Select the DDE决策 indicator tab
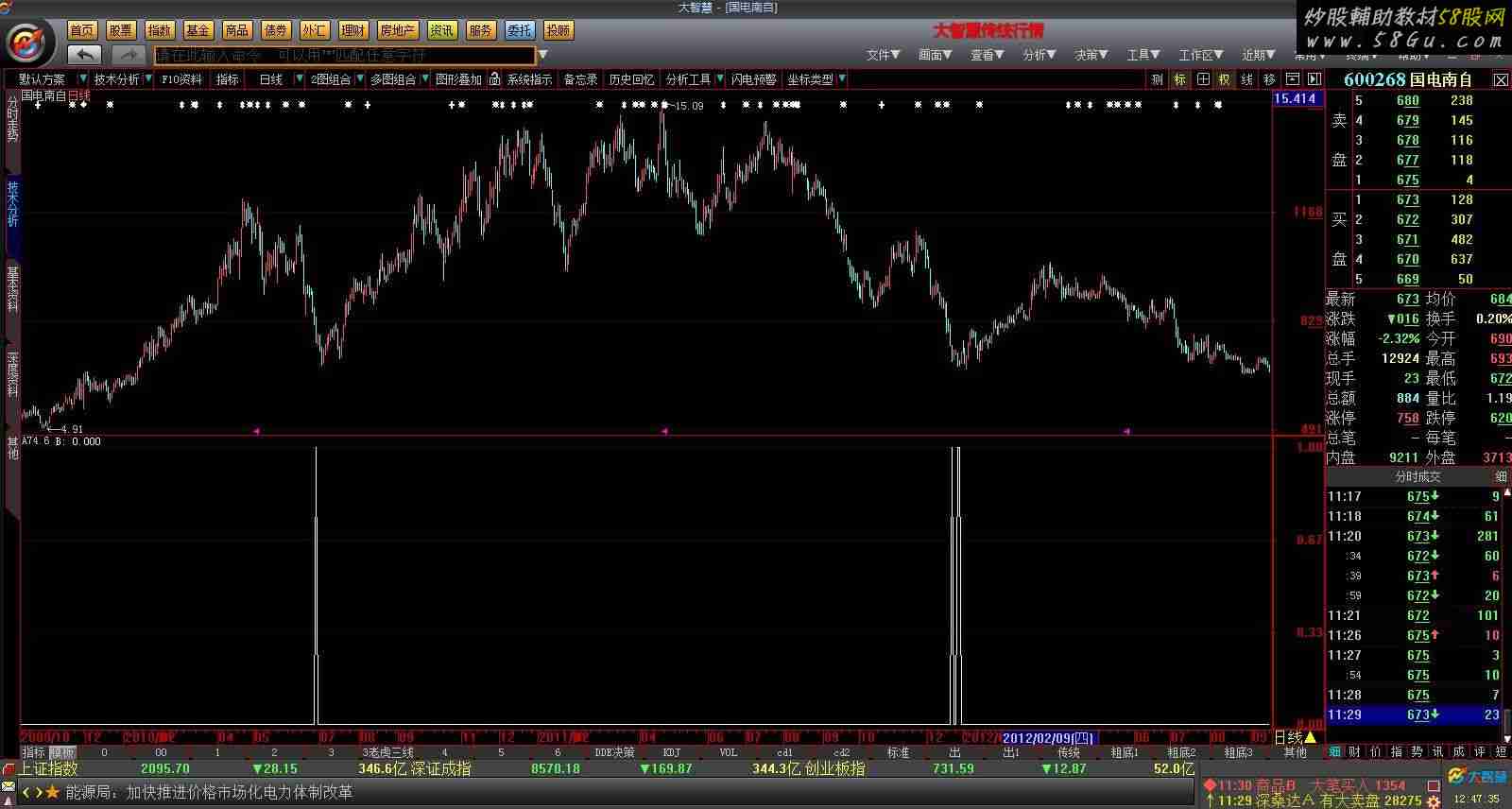This screenshot has width=1512, height=809. (x=614, y=753)
